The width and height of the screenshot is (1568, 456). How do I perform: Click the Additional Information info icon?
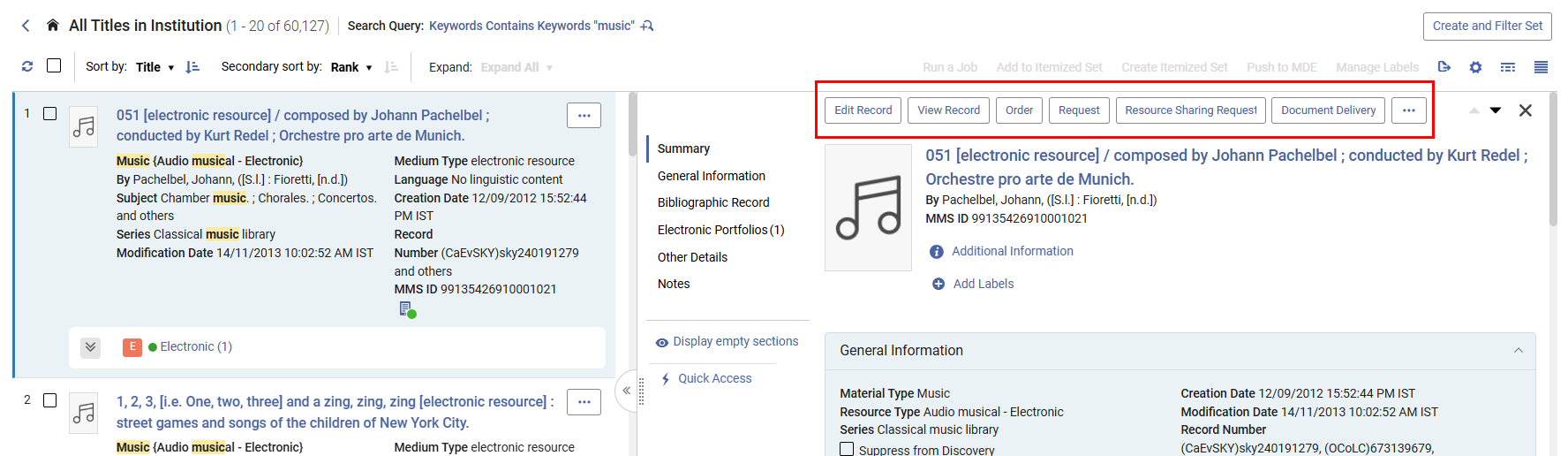[x=937, y=252]
